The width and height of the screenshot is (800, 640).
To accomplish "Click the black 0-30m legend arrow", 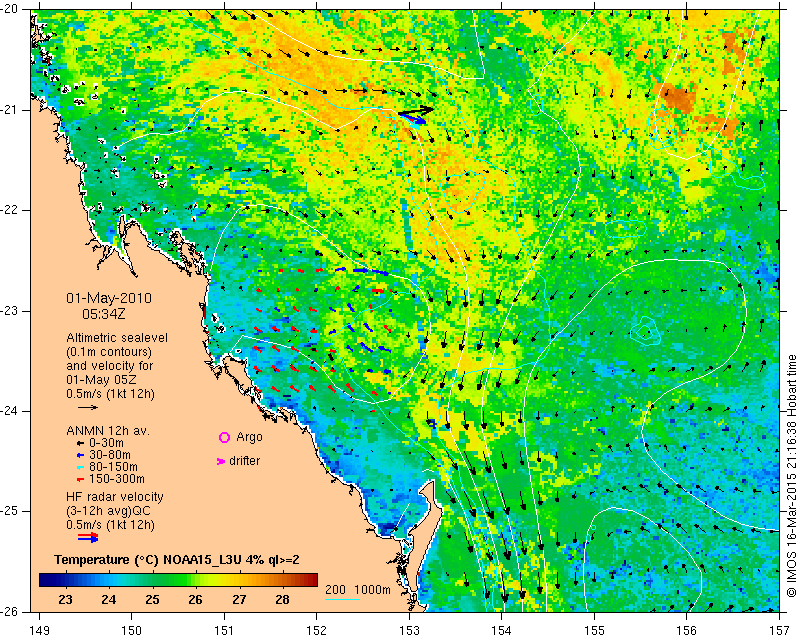I will pos(80,444).
